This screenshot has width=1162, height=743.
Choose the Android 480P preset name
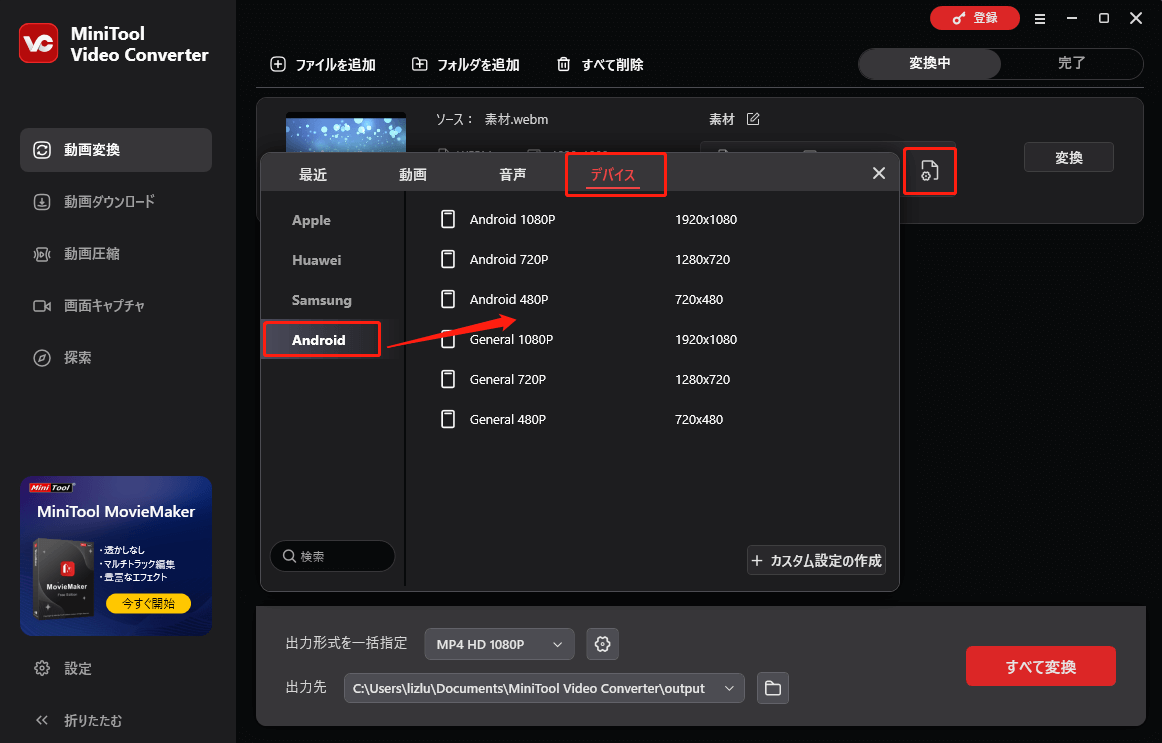click(x=509, y=299)
